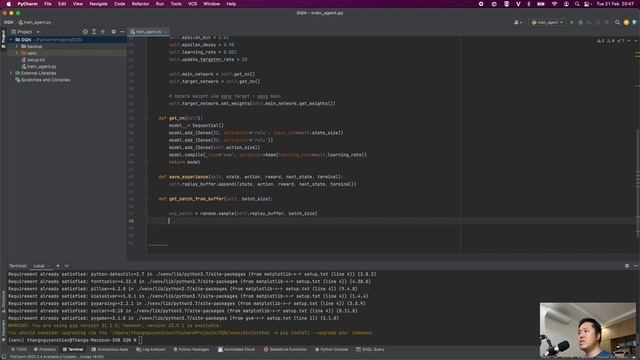Collapse the DQN project root folder
Image resolution: width=640 pixels, height=360 pixels.
(x=11, y=40)
